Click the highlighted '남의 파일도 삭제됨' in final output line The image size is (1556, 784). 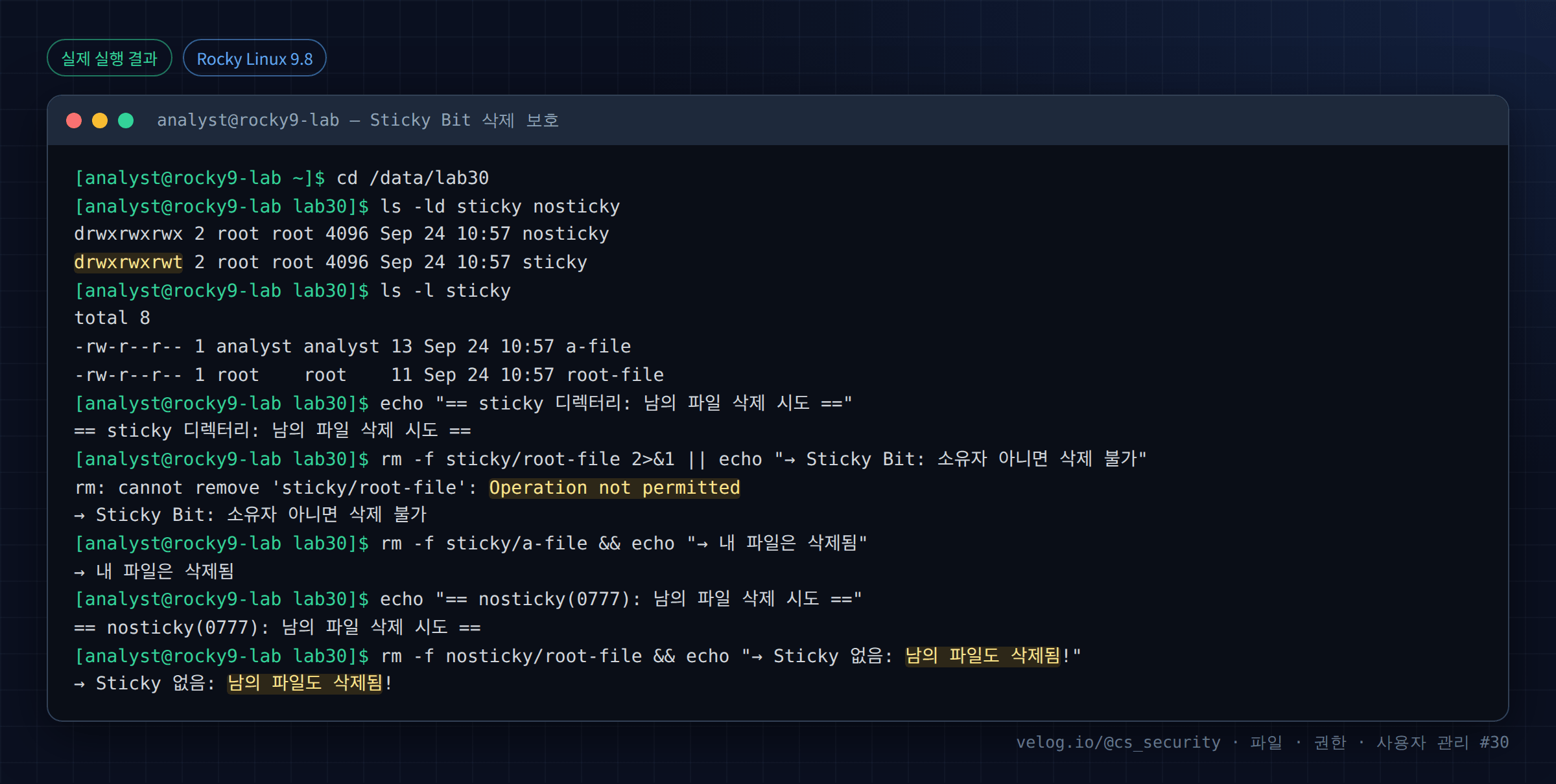coord(305,684)
